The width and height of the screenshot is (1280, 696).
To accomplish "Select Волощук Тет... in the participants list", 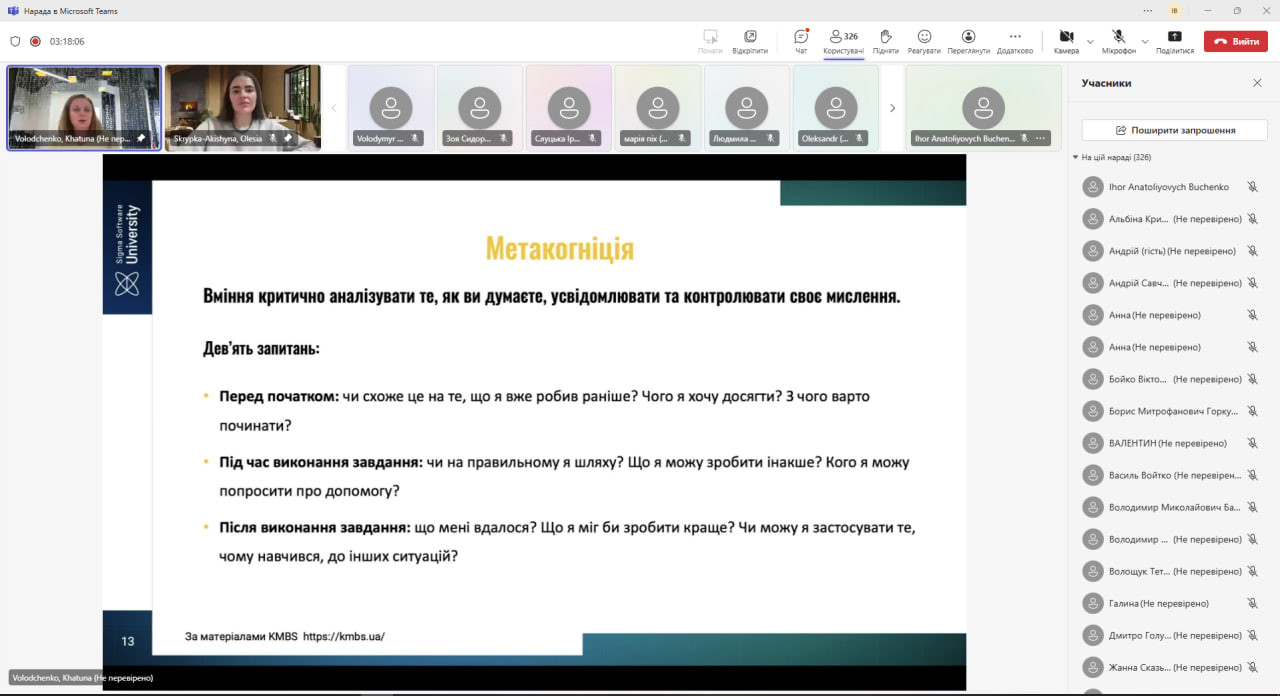I will click(x=1169, y=571).
